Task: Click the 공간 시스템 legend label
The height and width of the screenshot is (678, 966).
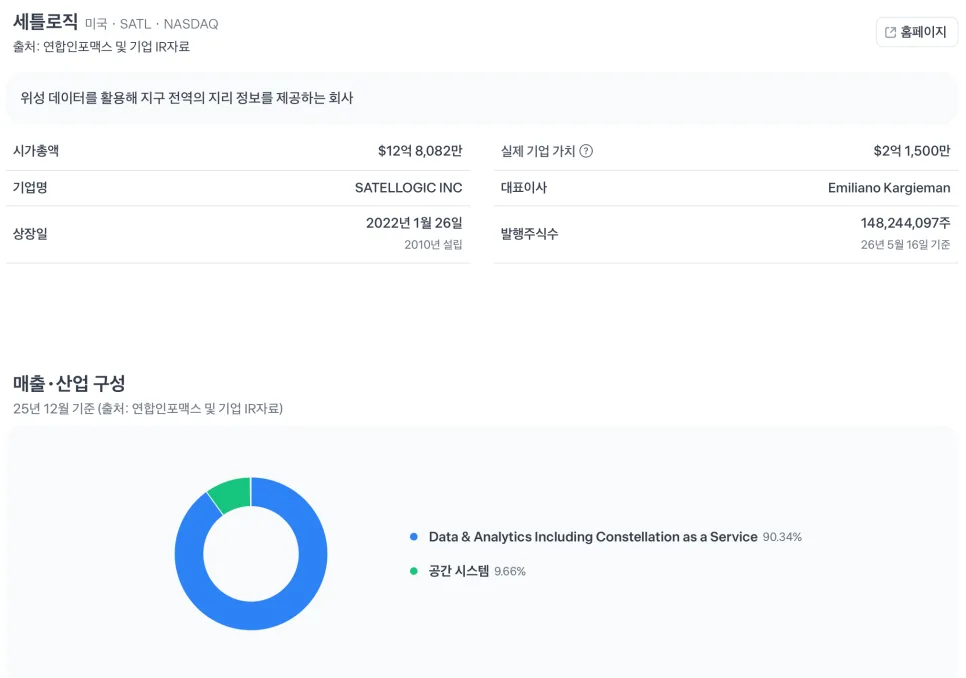Action: [x=459, y=571]
